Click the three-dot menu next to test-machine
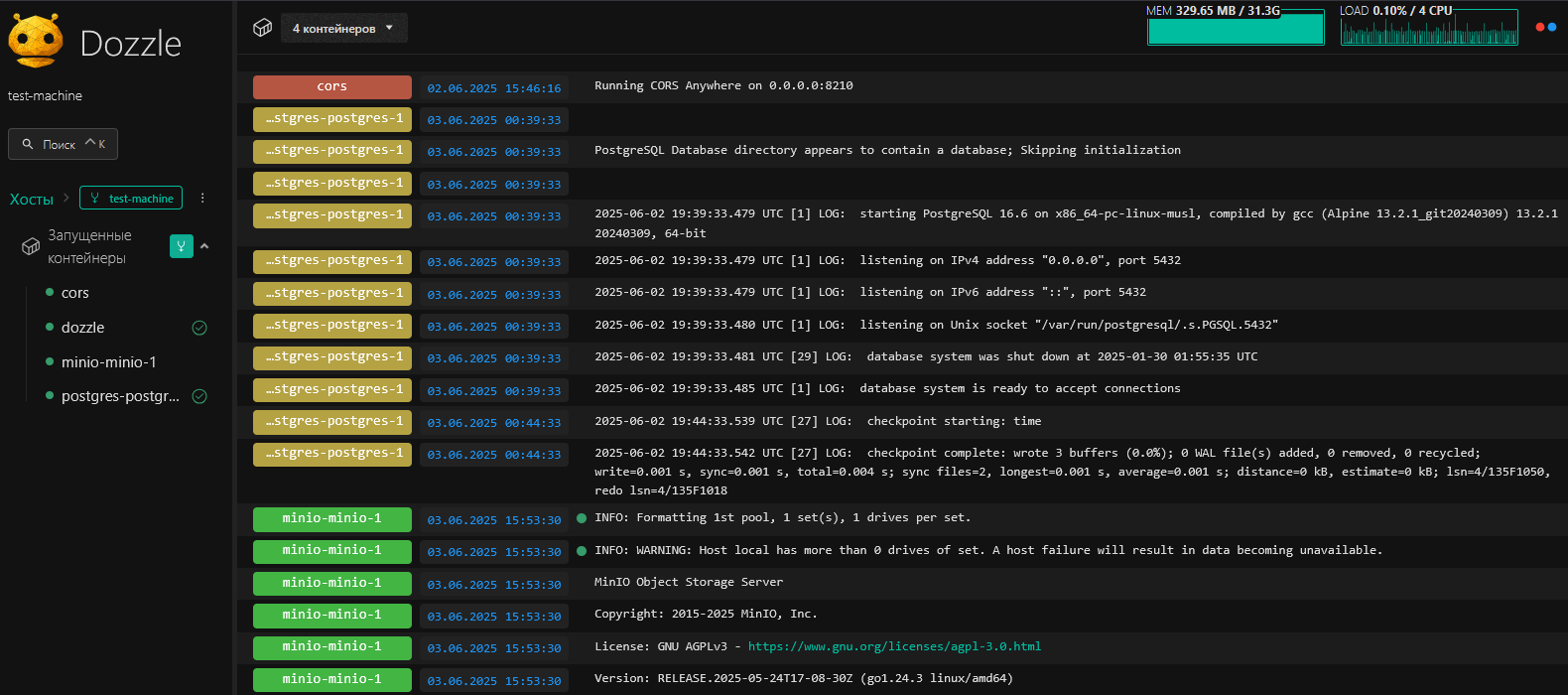This screenshot has width=1568, height=695. pos(202,198)
